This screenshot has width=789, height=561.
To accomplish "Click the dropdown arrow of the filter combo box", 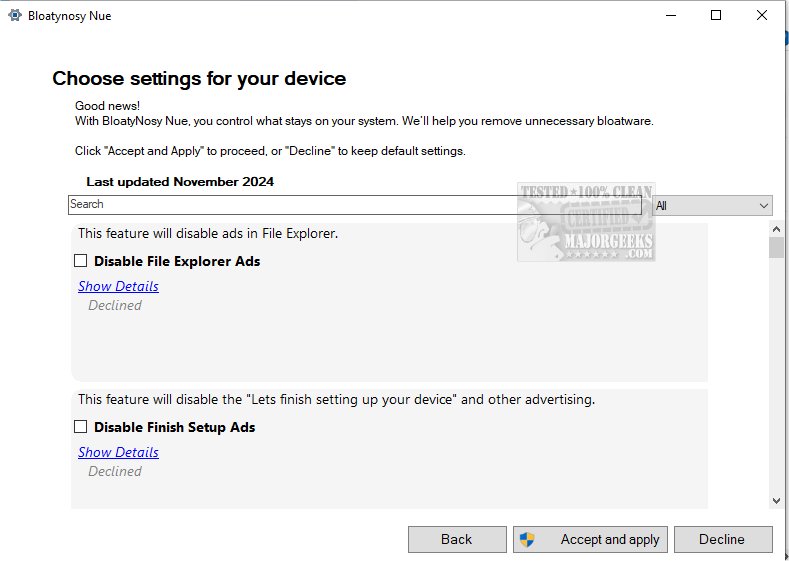I will (764, 205).
